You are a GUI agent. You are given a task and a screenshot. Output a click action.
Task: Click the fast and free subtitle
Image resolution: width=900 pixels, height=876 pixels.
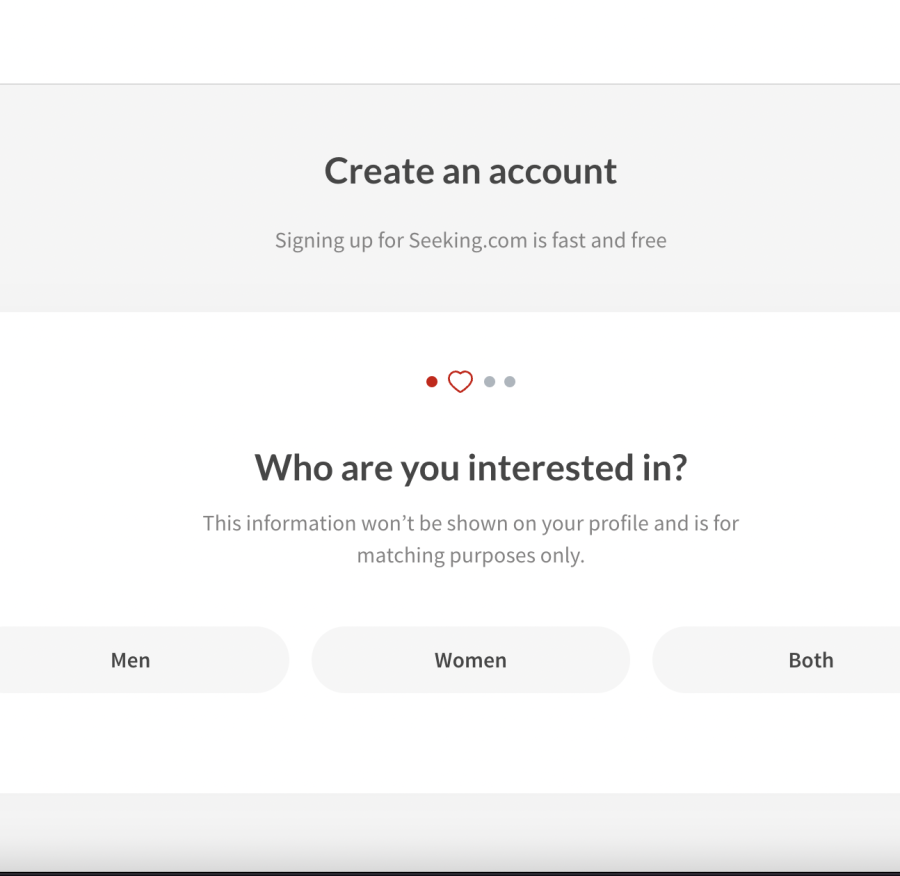(x=470, y=240)
